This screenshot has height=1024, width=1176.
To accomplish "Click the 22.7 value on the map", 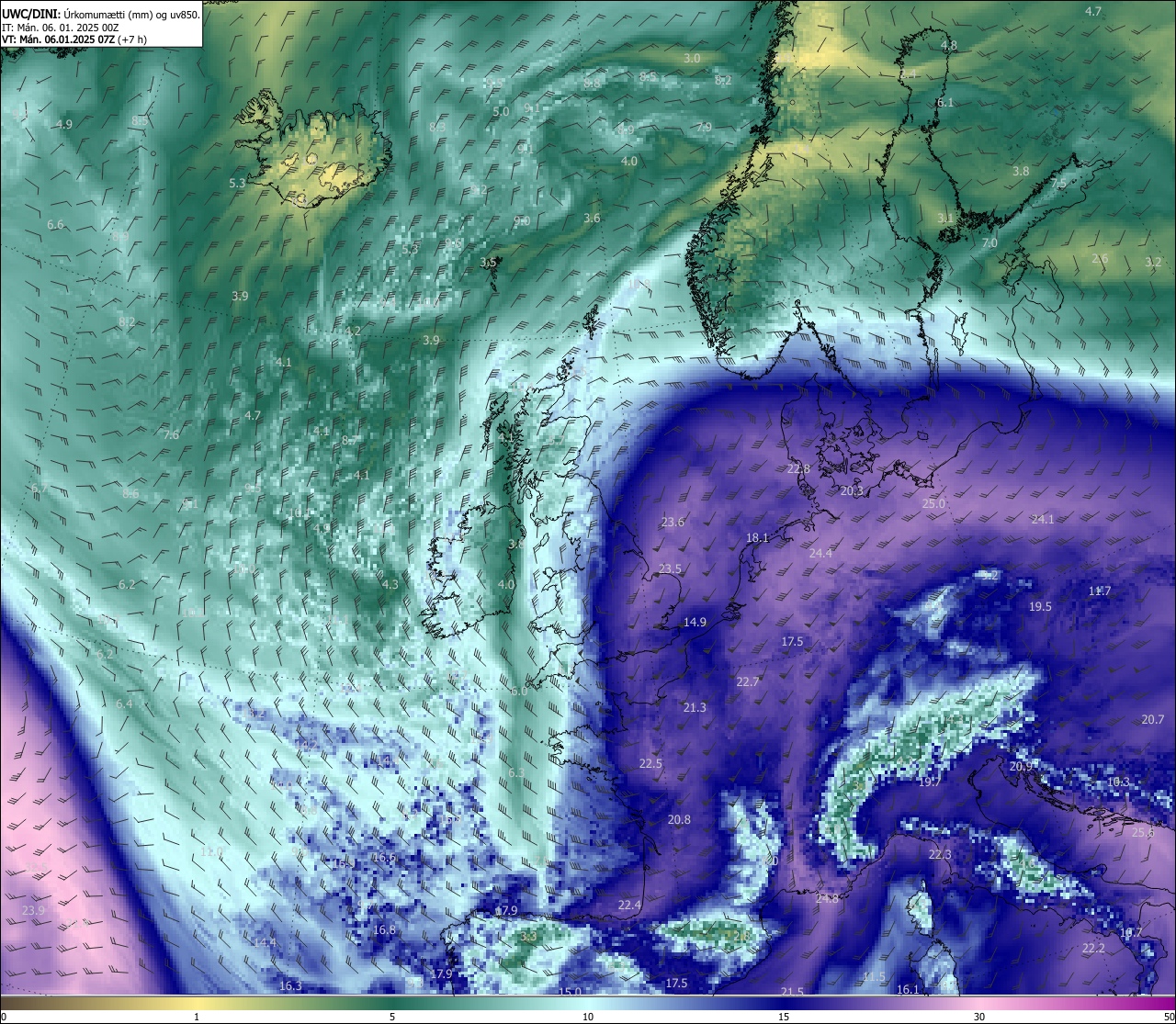I will pyautogui.click(x=748, y=681).
